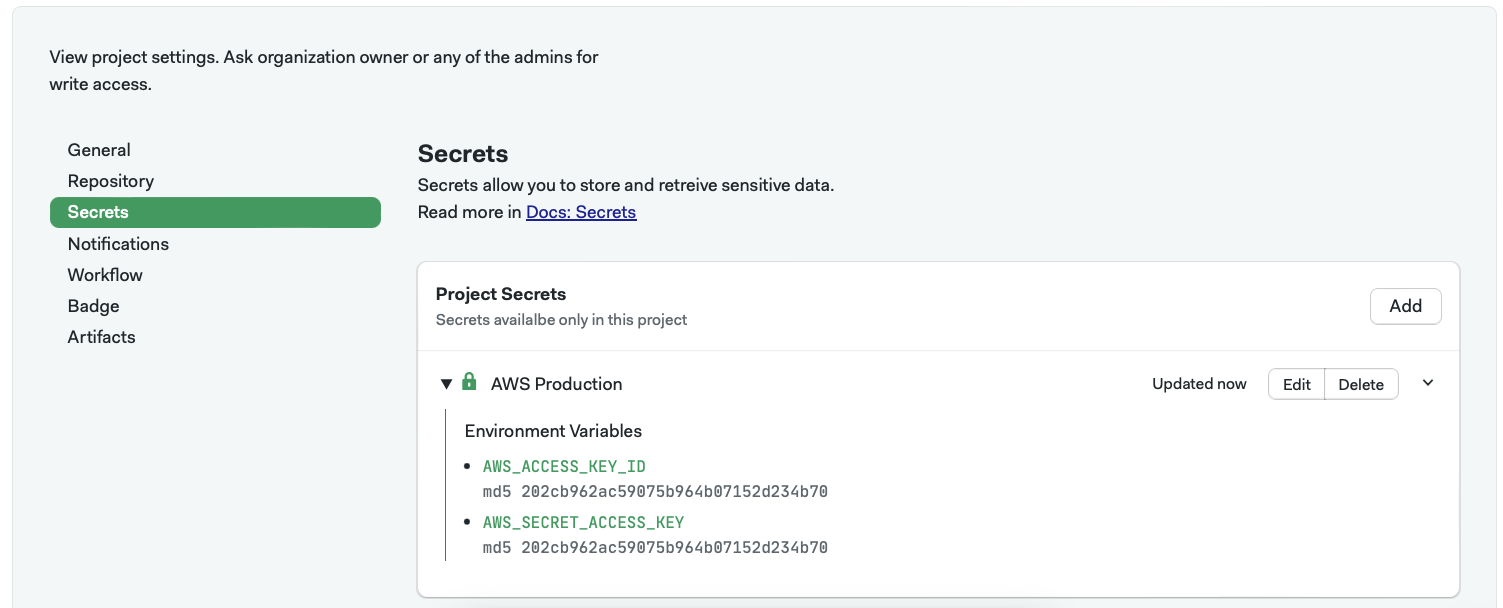Screen dimensions: 1503x608
Task: Click Add to create a project secret
Action: [x=1405, y=306]
